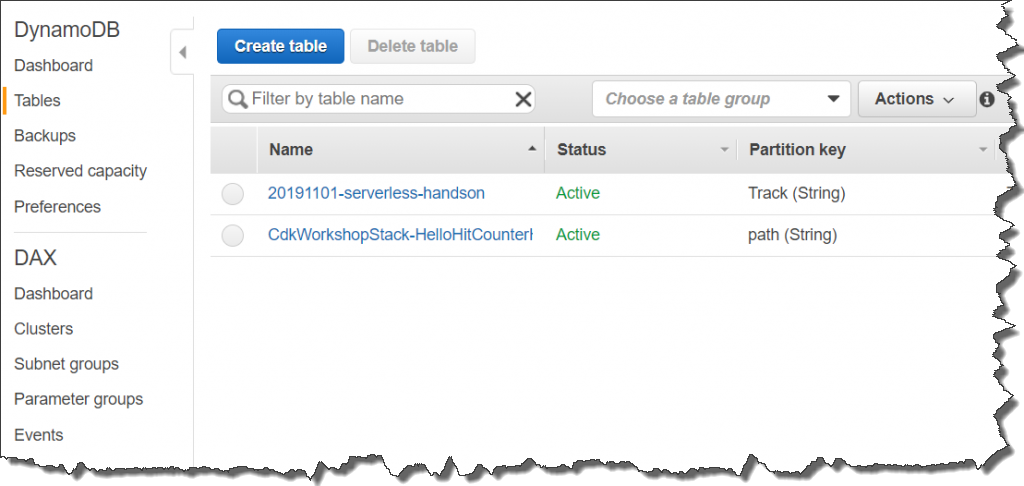The height and width of the screenshot is (486, 1024).
Task: Open the 20191101-serverless-handson table link
Action: pos(376,193)
